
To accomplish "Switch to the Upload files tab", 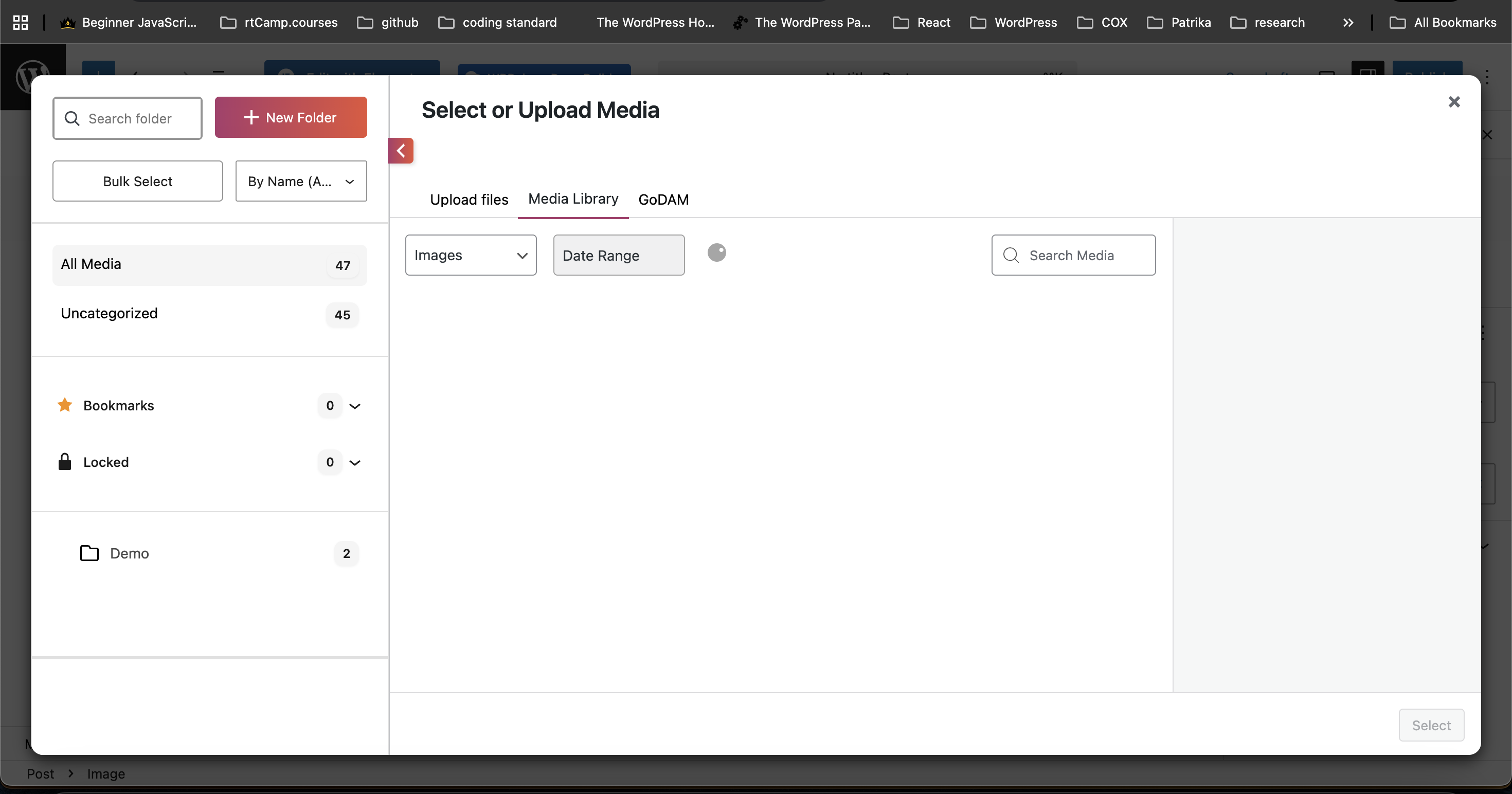I will [469, 200].
